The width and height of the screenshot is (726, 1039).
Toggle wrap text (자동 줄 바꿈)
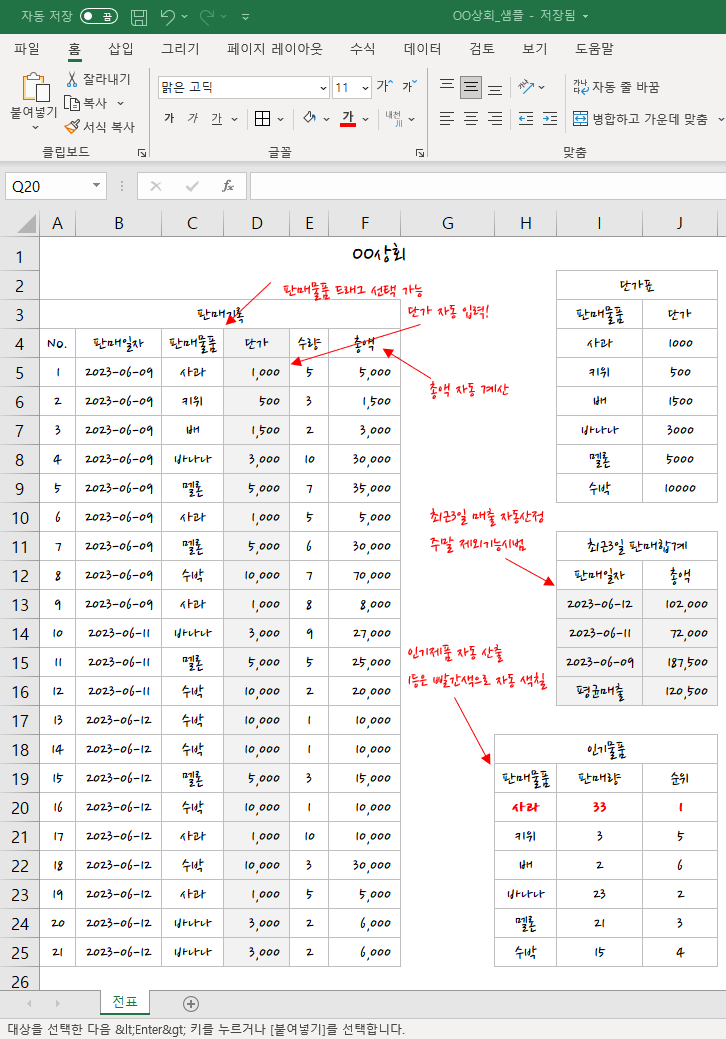[615, 87]
